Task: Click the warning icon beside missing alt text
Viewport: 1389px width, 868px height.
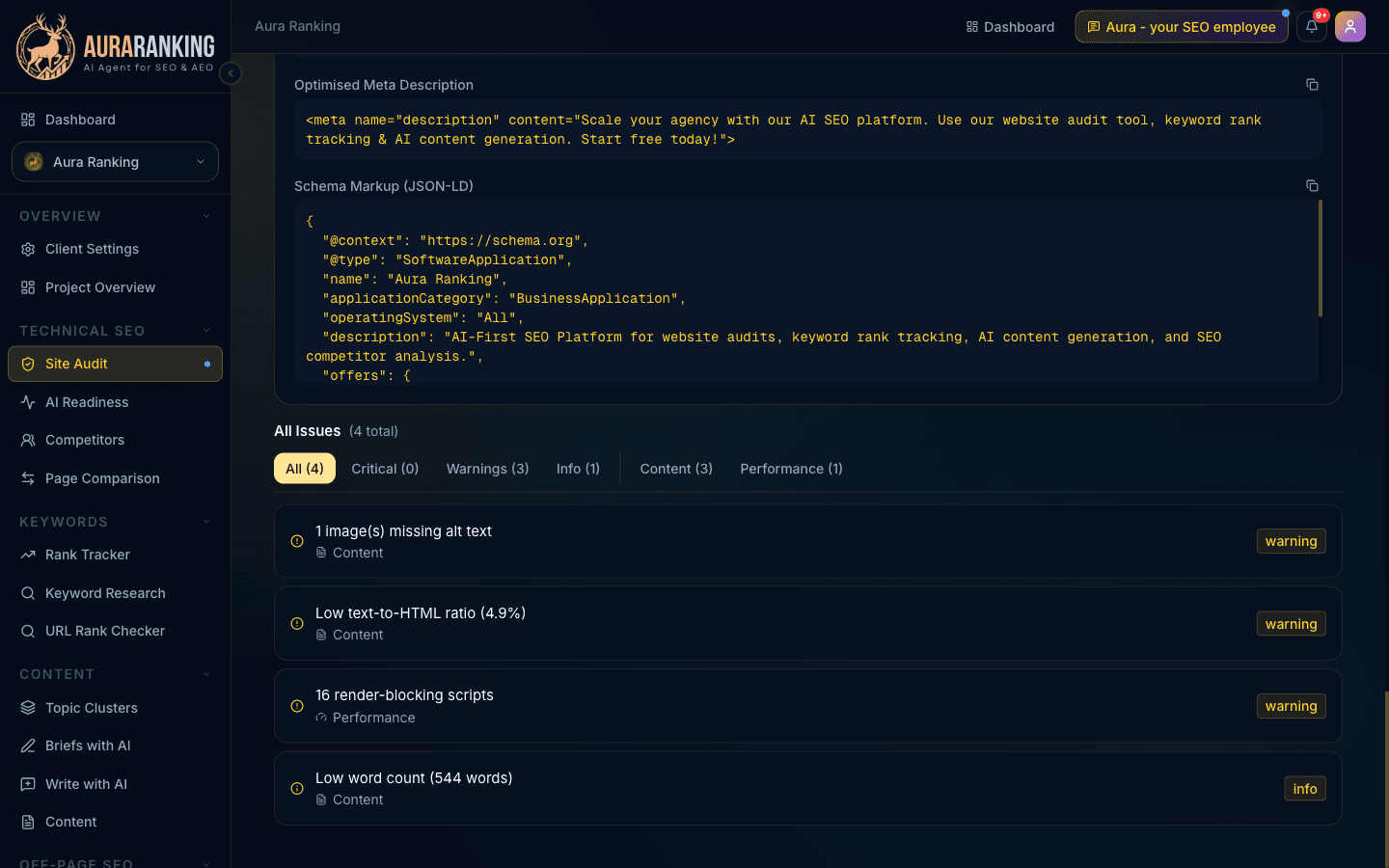Action: click(x=297, y=541)
